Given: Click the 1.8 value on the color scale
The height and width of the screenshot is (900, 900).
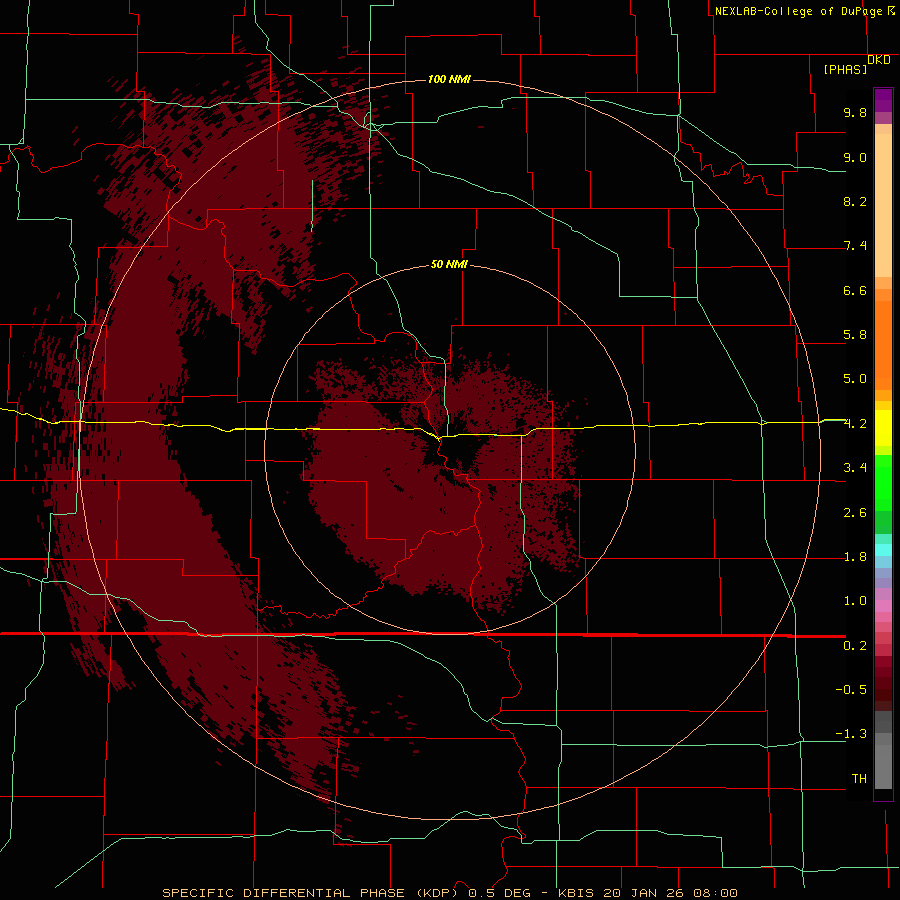Looking at the screenshot, I should click(x=855, y=557).
